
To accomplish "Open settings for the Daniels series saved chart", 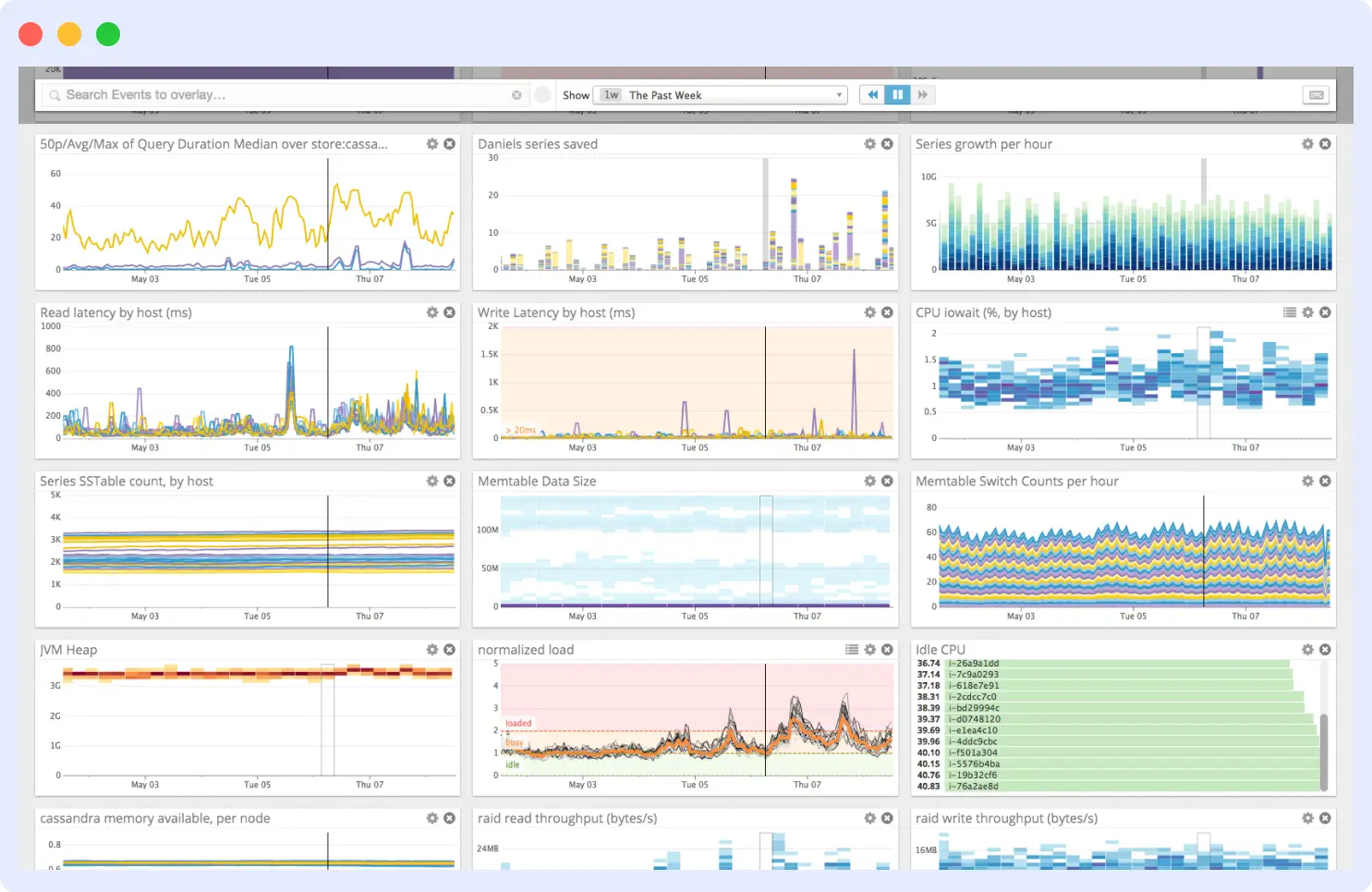I will pos(869,144).
